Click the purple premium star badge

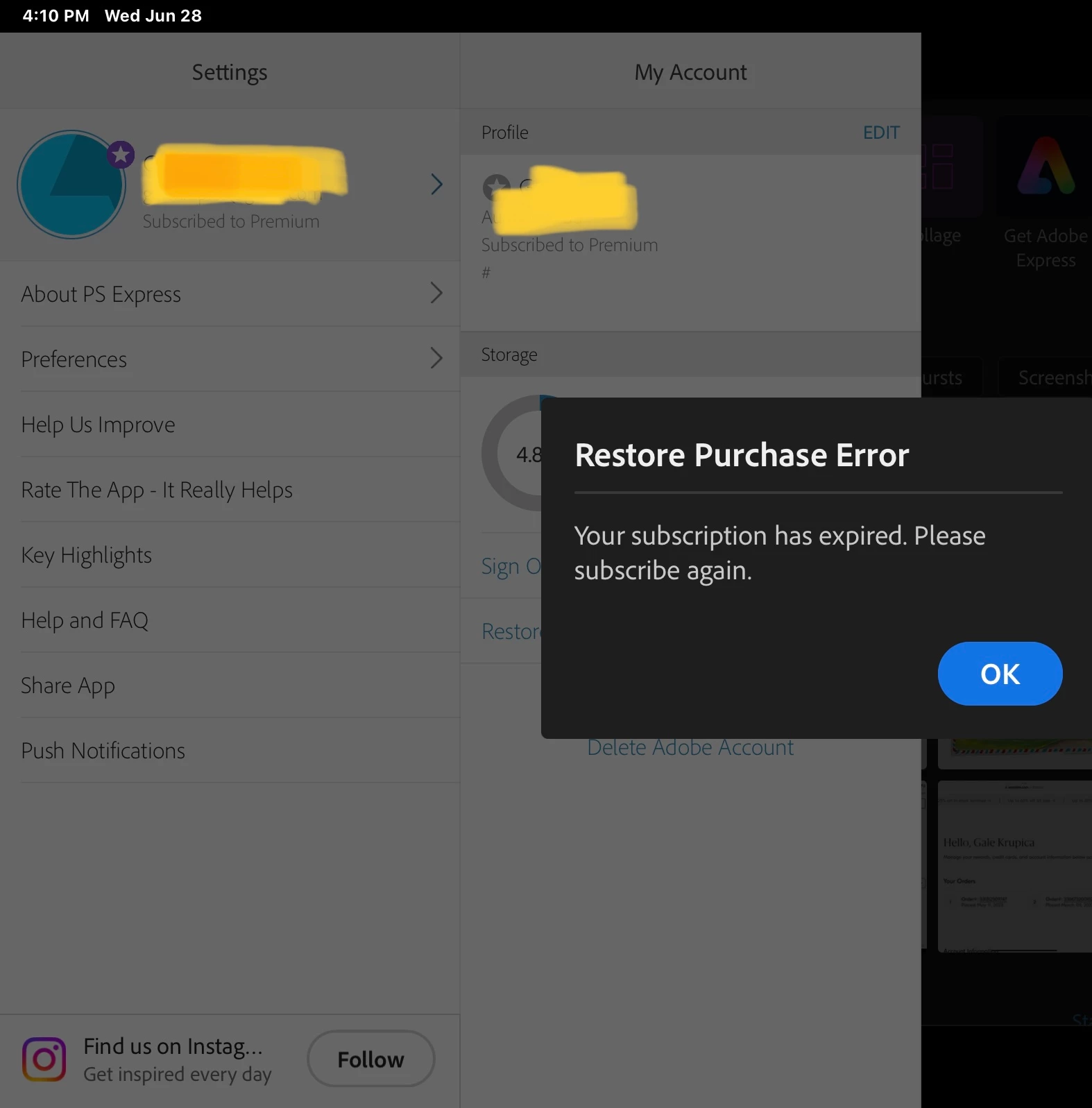pyautogui.click(x=121, y=155)
